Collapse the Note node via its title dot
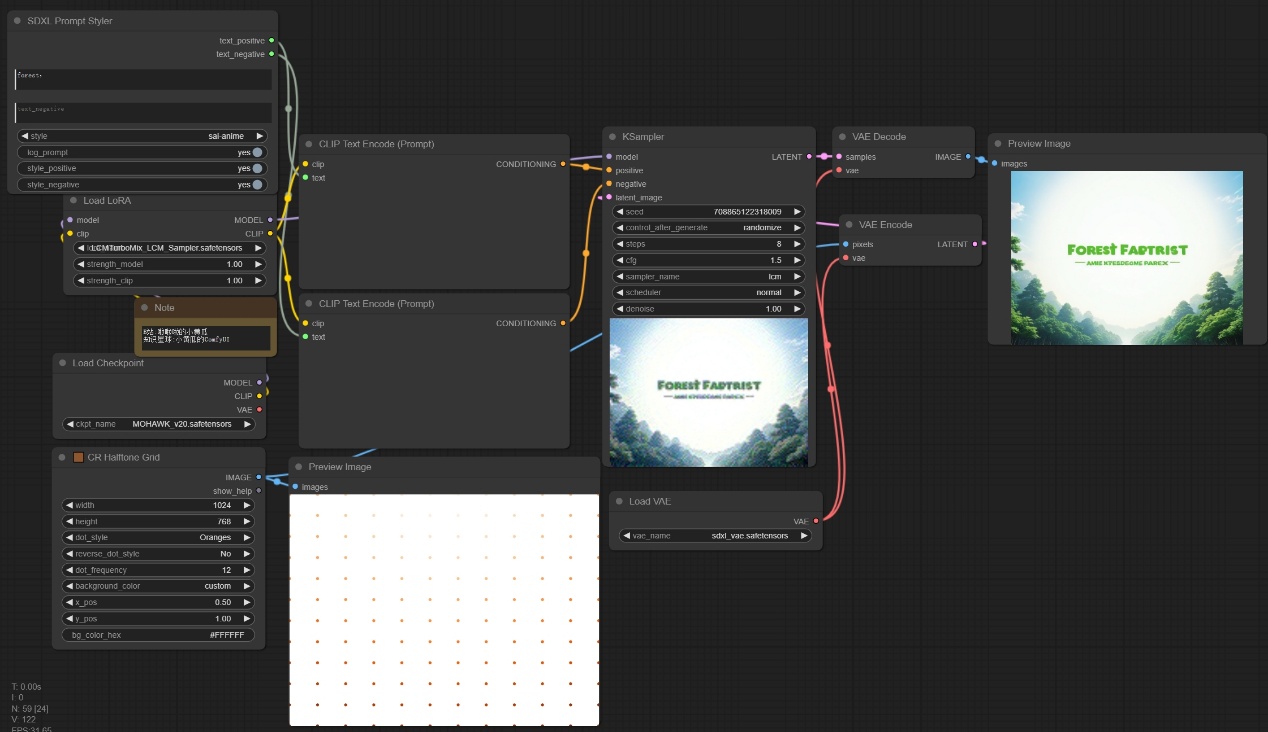This screenshot has width=1268, height=732. click(x=144, y=308)
